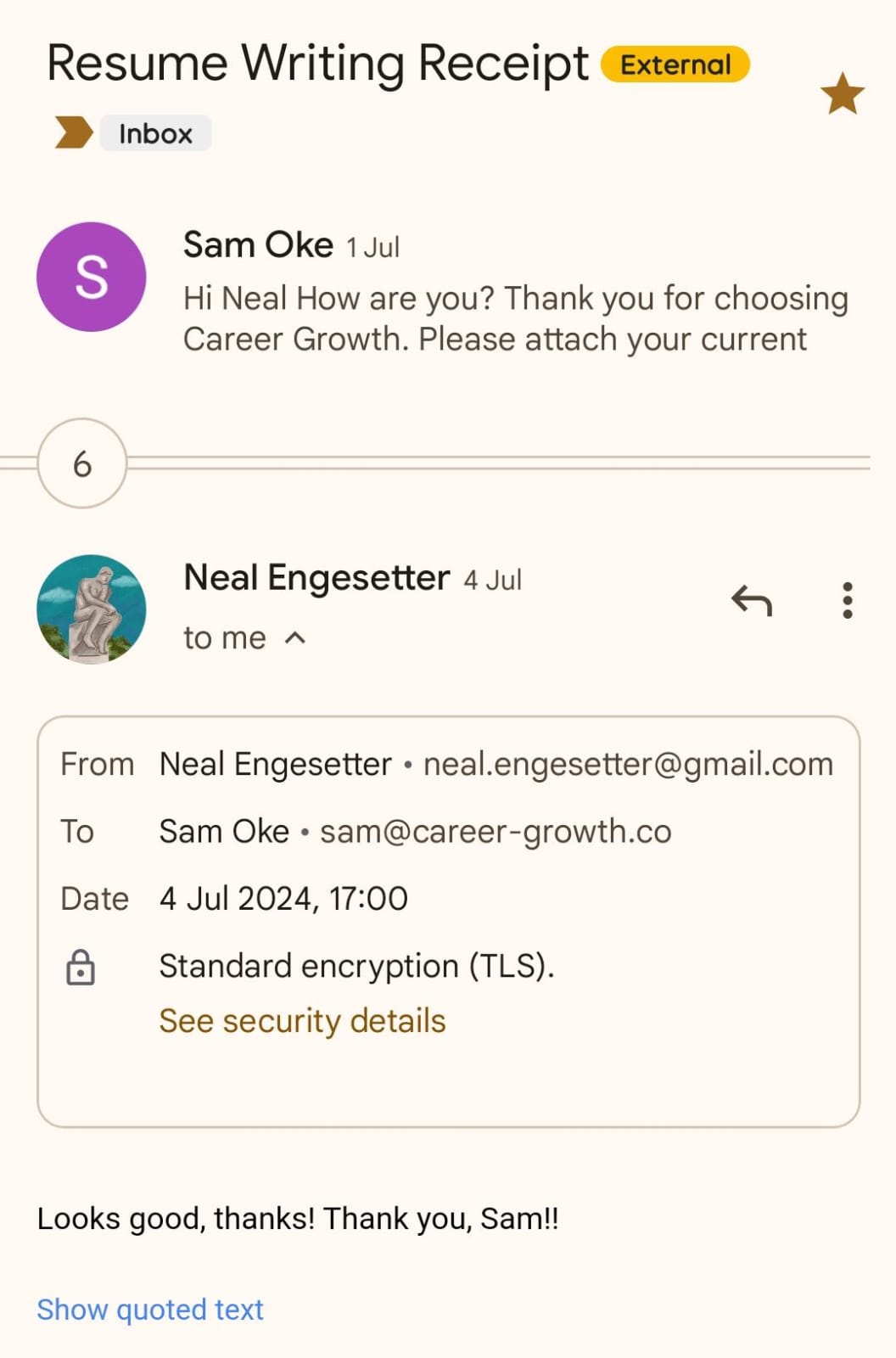Tap the lock encryption icon
Image resolution: width=896 pixels, height=1358 pixels.
81,968
